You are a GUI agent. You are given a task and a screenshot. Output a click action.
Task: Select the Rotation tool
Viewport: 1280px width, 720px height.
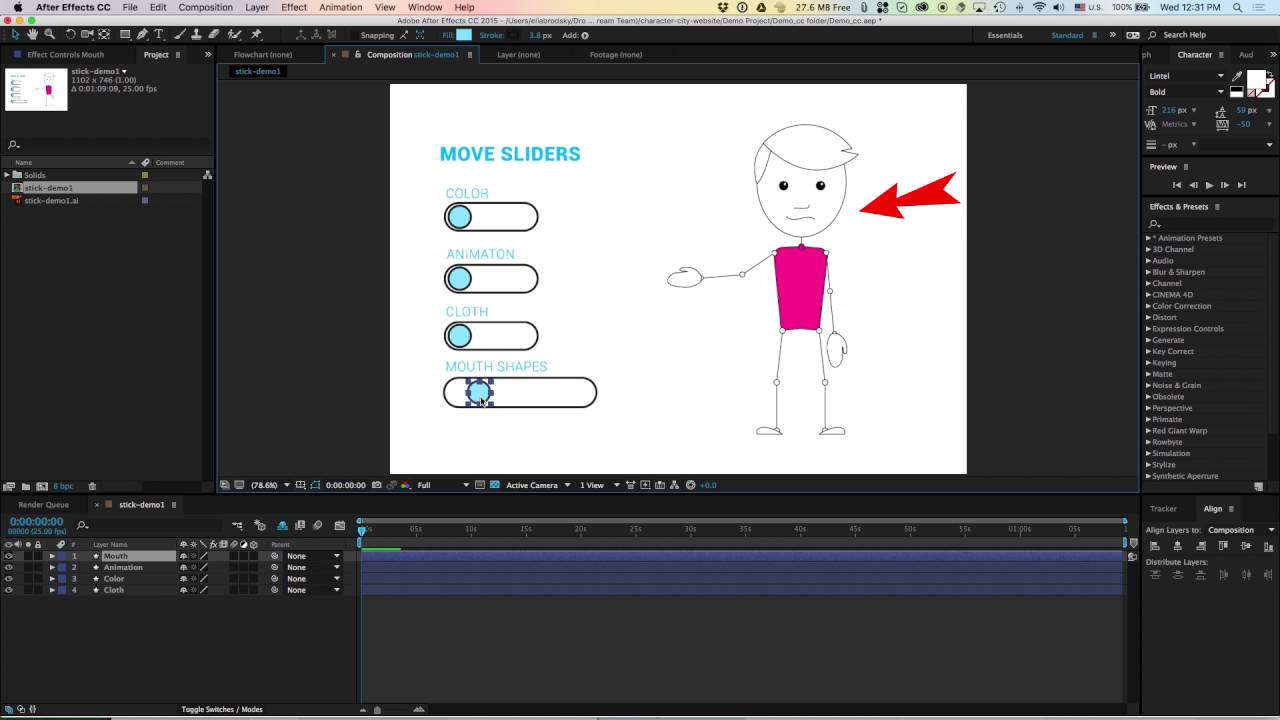[x=70, y=34]
